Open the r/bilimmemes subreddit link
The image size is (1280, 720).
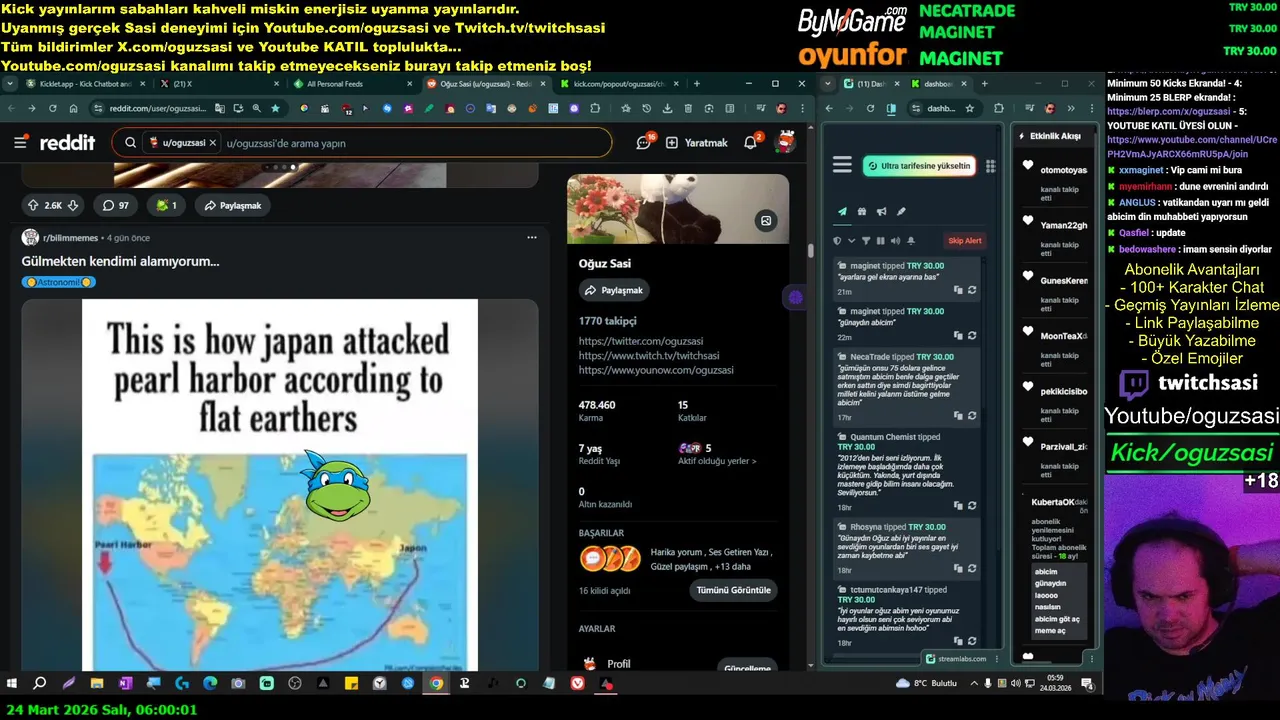coord(69,238)
